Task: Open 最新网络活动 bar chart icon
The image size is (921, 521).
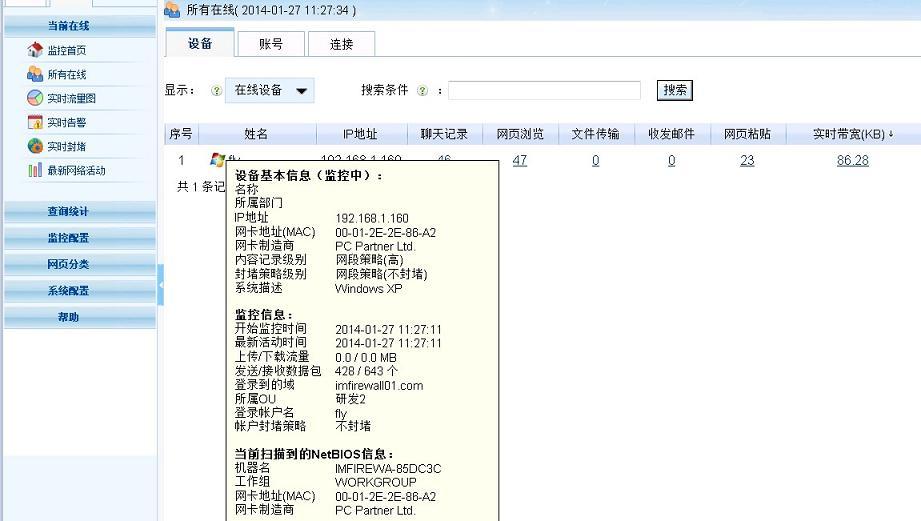Action: (x=35, y=170)
